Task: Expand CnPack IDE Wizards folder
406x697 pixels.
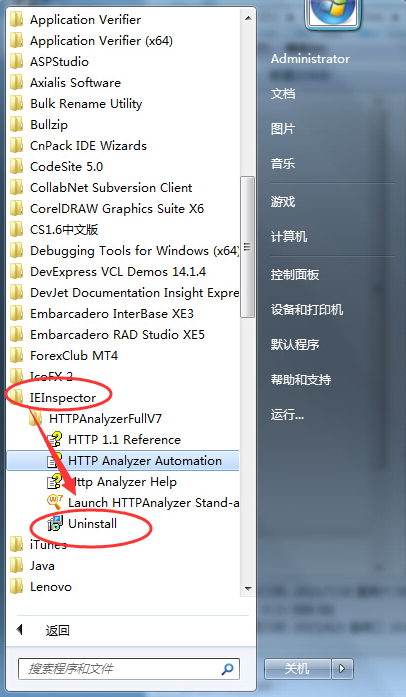Action: pyautogui.click(x=88, y=145)
